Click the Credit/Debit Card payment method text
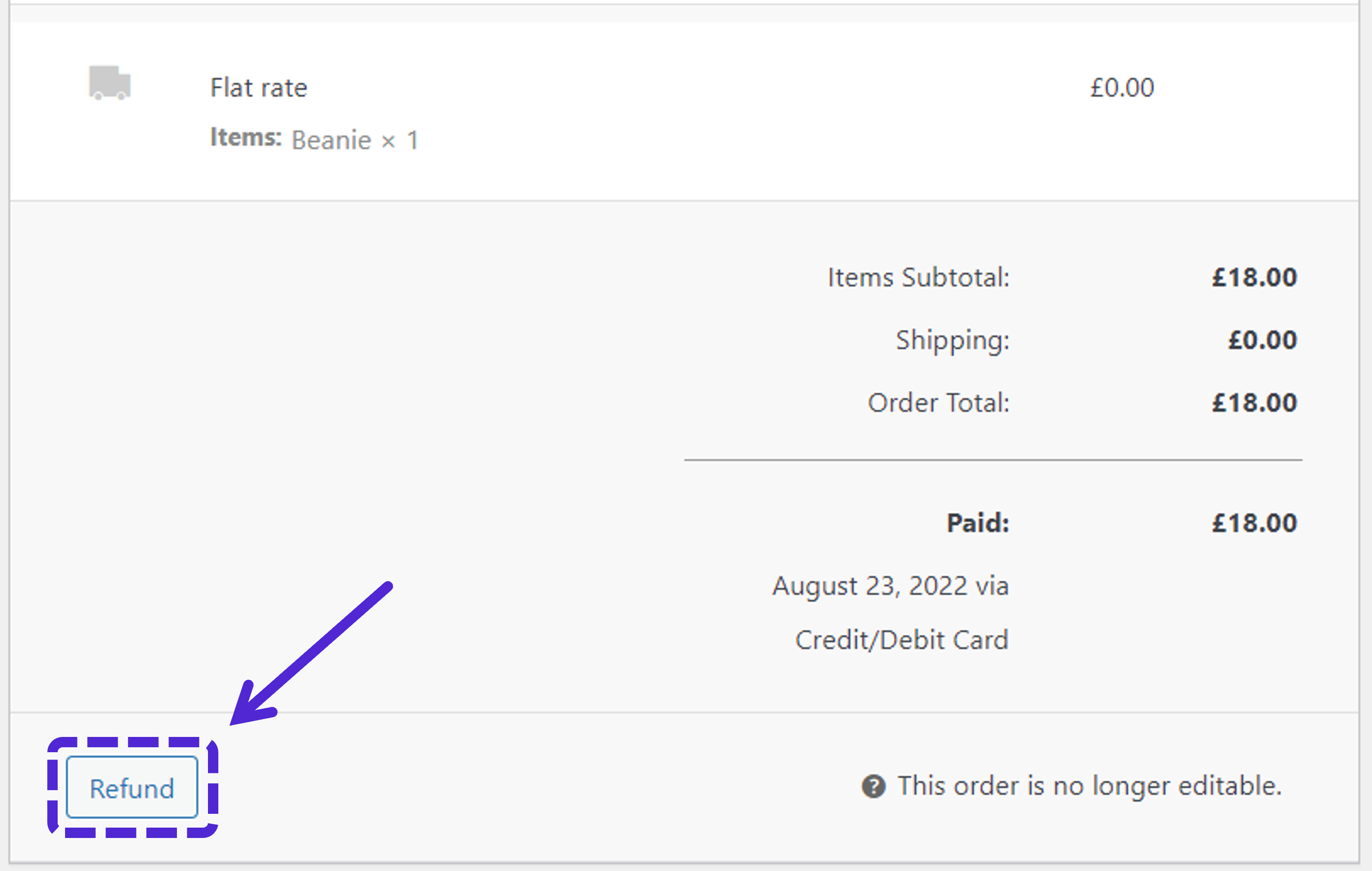1372x871 pixels. pos(901,640)
